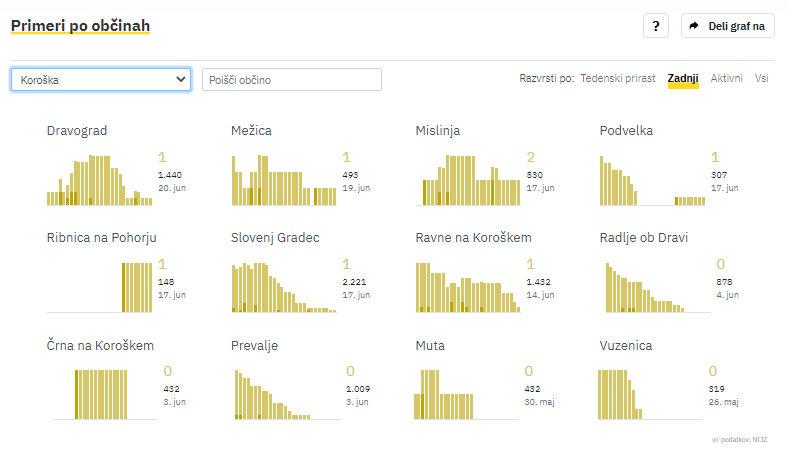Open the Koroška region dropdown

click(x=101, y=80)
